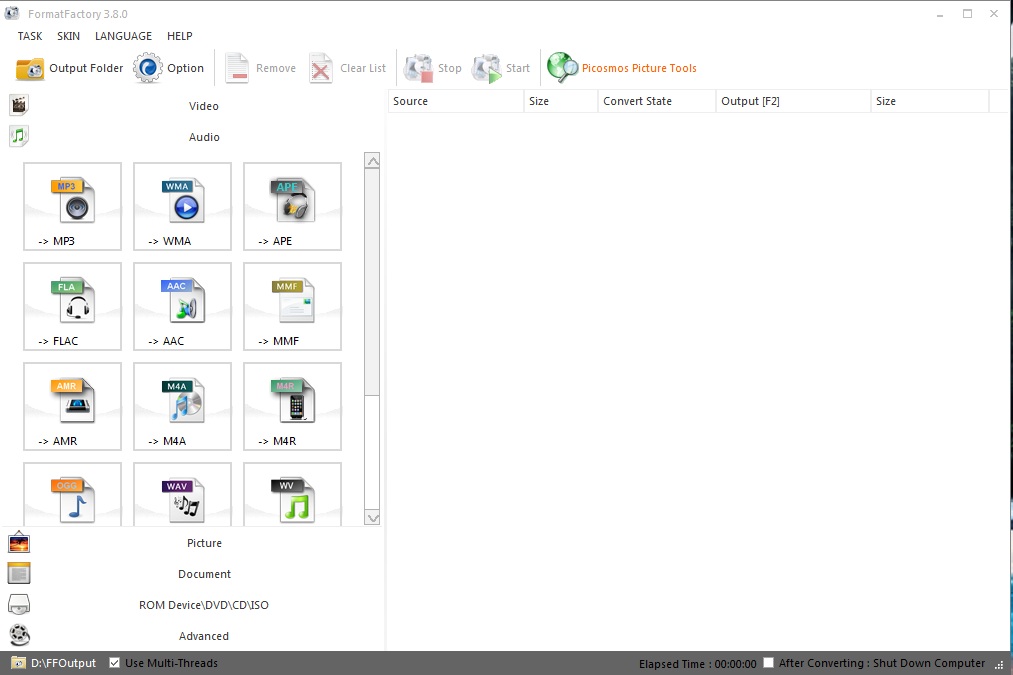Image resolution: width=1013 pixels, height=675 pixels.
Task: Click the audio list scroll-down arrow
Action: pyautogui.click(x=372, y=517)
